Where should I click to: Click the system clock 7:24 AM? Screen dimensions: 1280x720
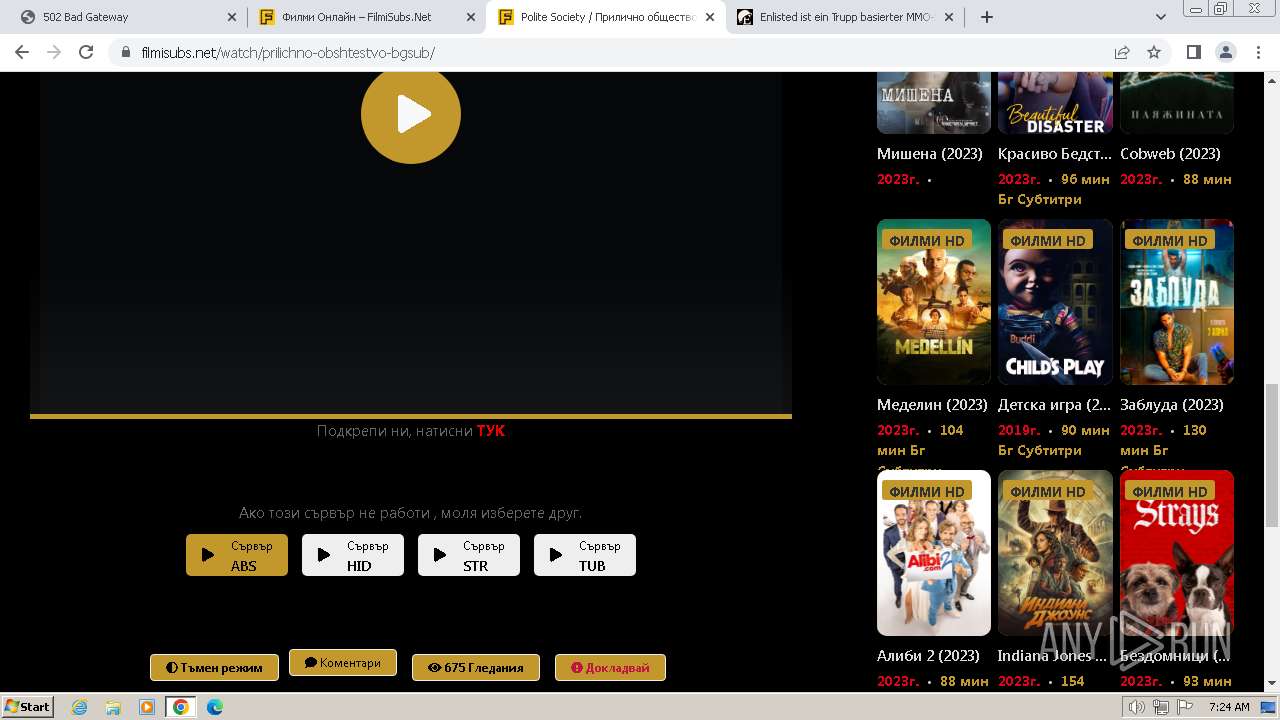coord(1229,707)
